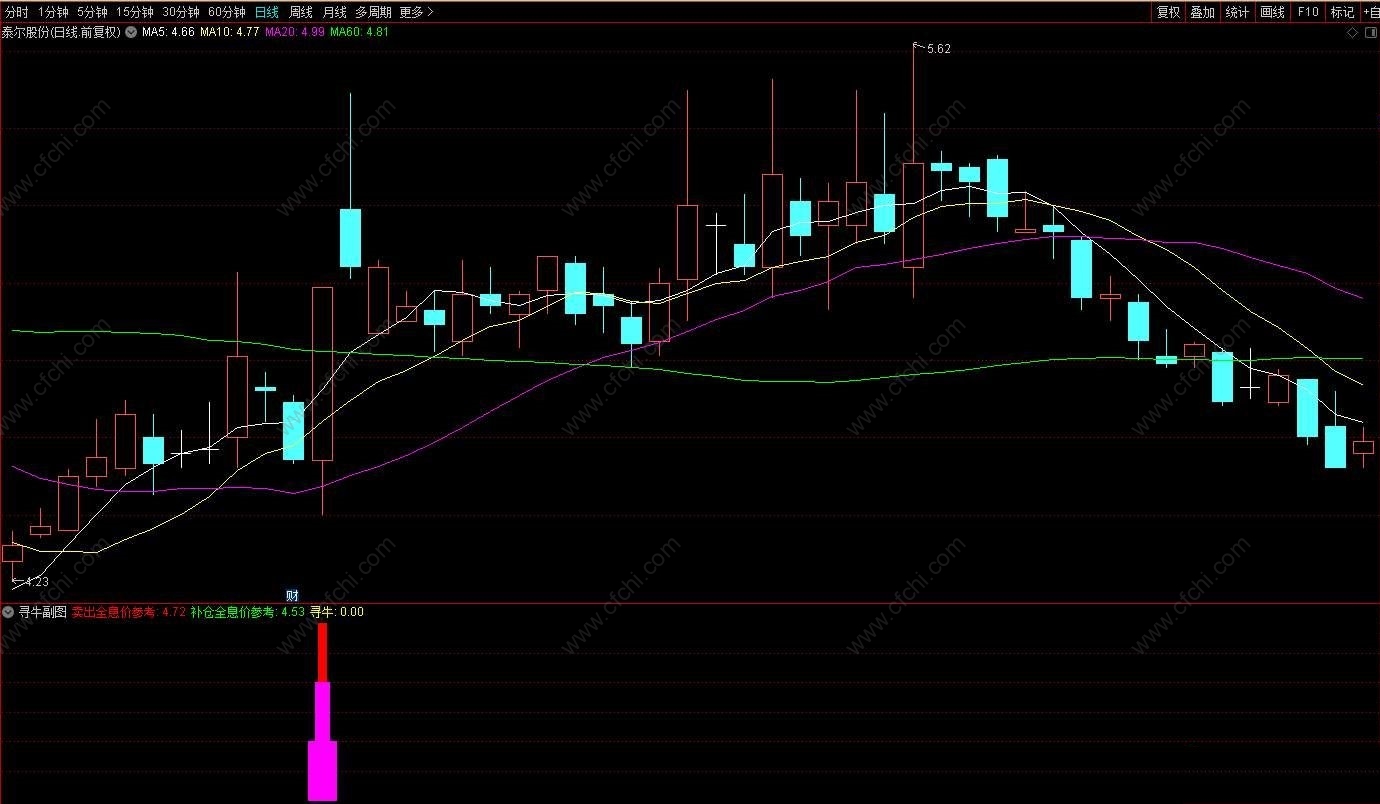
Task: Select the 15分钟 period tab
Action: [134, 12]
